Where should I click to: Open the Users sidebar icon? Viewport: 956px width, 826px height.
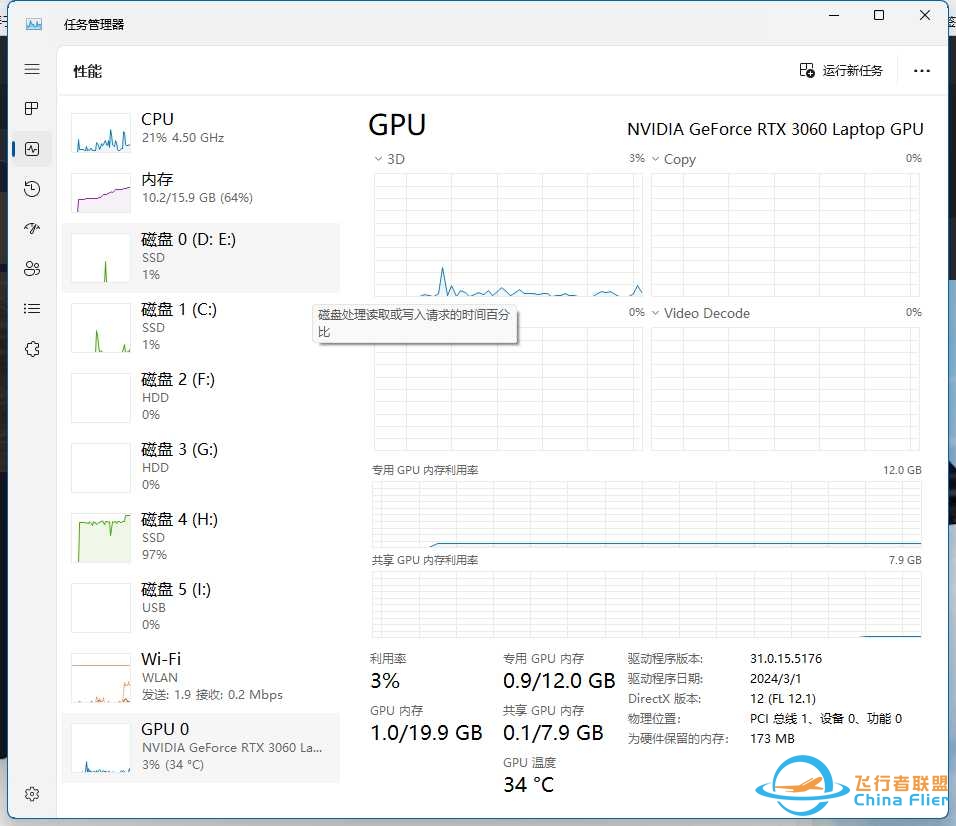(32, 269)
